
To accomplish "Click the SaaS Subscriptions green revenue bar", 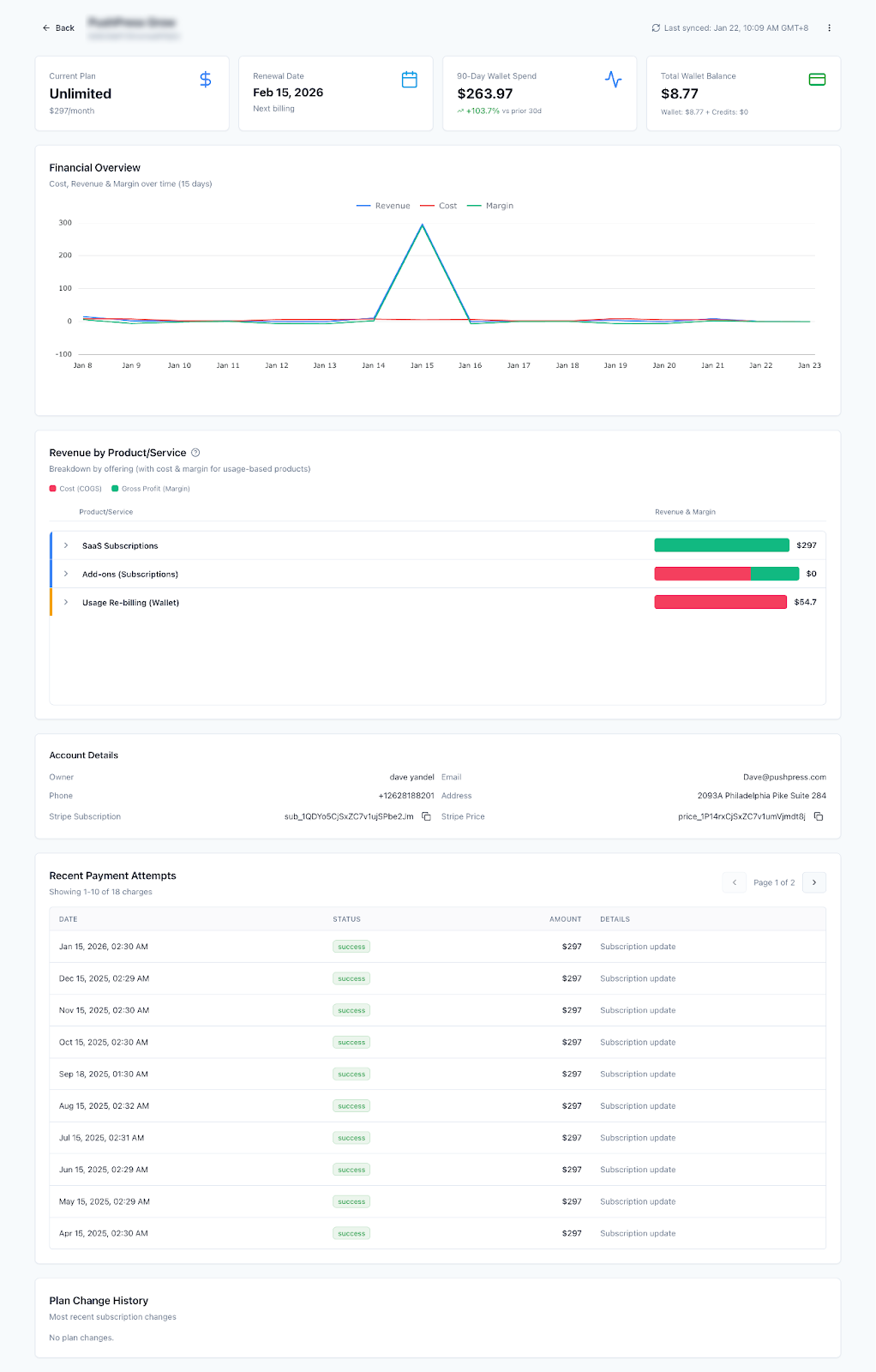I will point(722,545).
